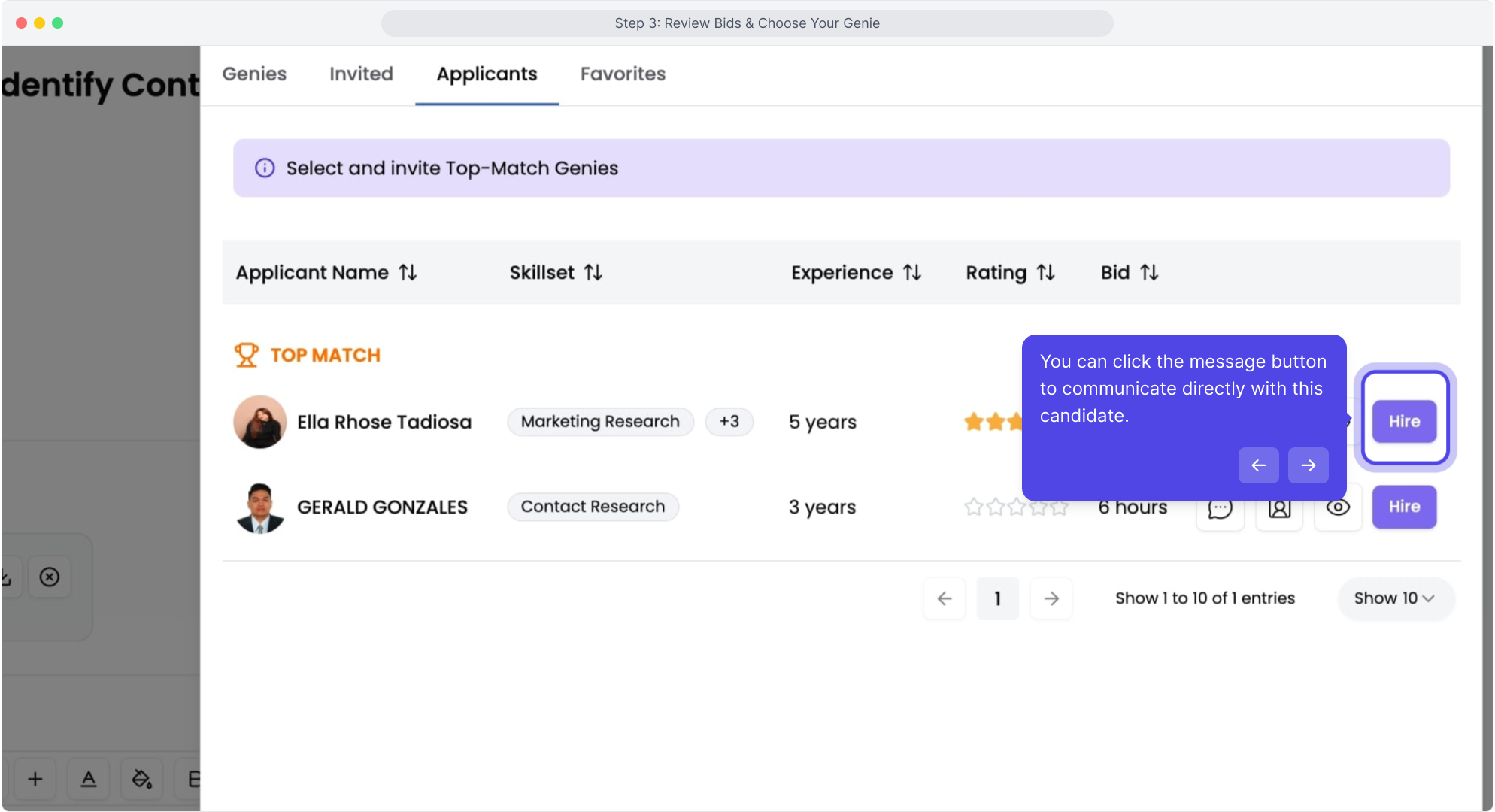Click the circled X icon in left panel

click(50, 577)
